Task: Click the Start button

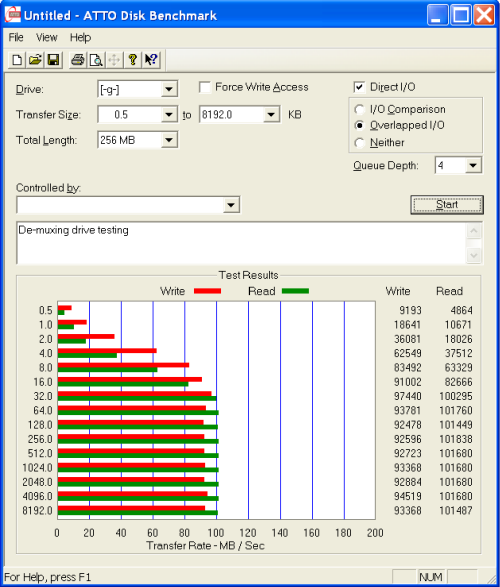Action: tap(447, 204)
